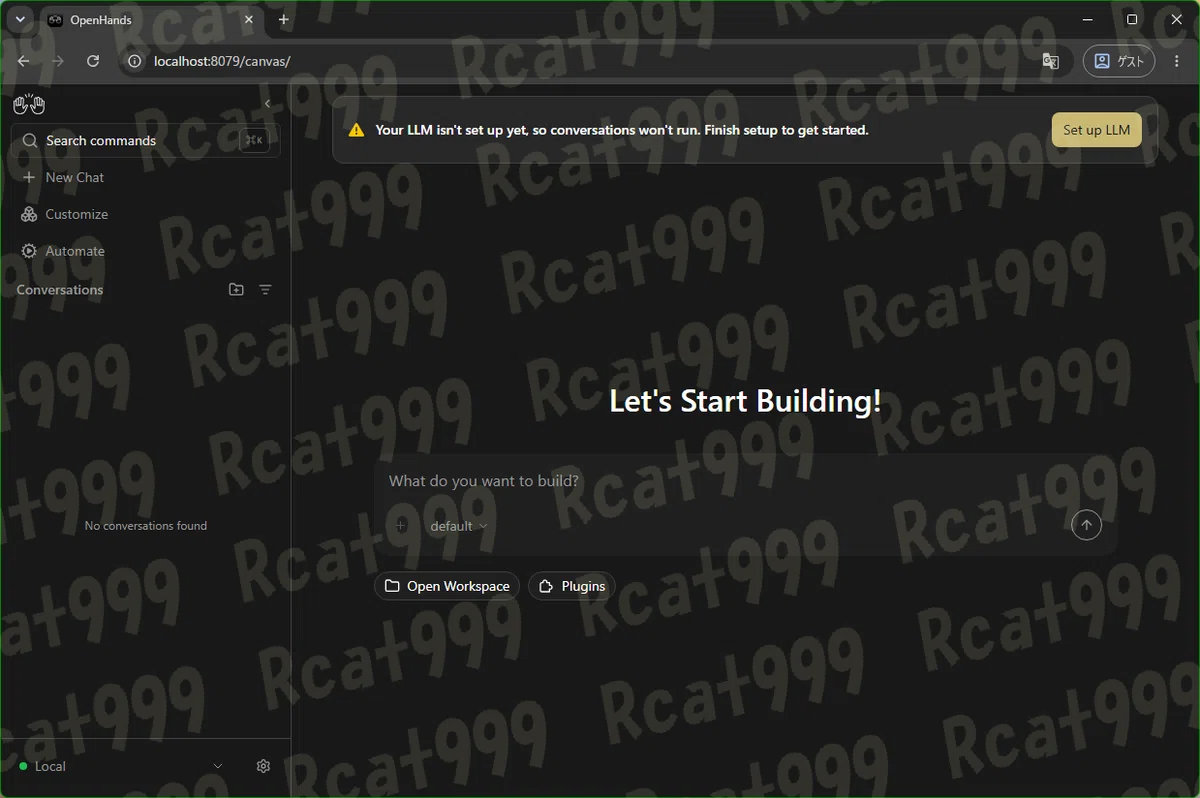Open the ゲスト guest profile button
This screenshot has width=1200, height=798.
[x=1119, y=61]
